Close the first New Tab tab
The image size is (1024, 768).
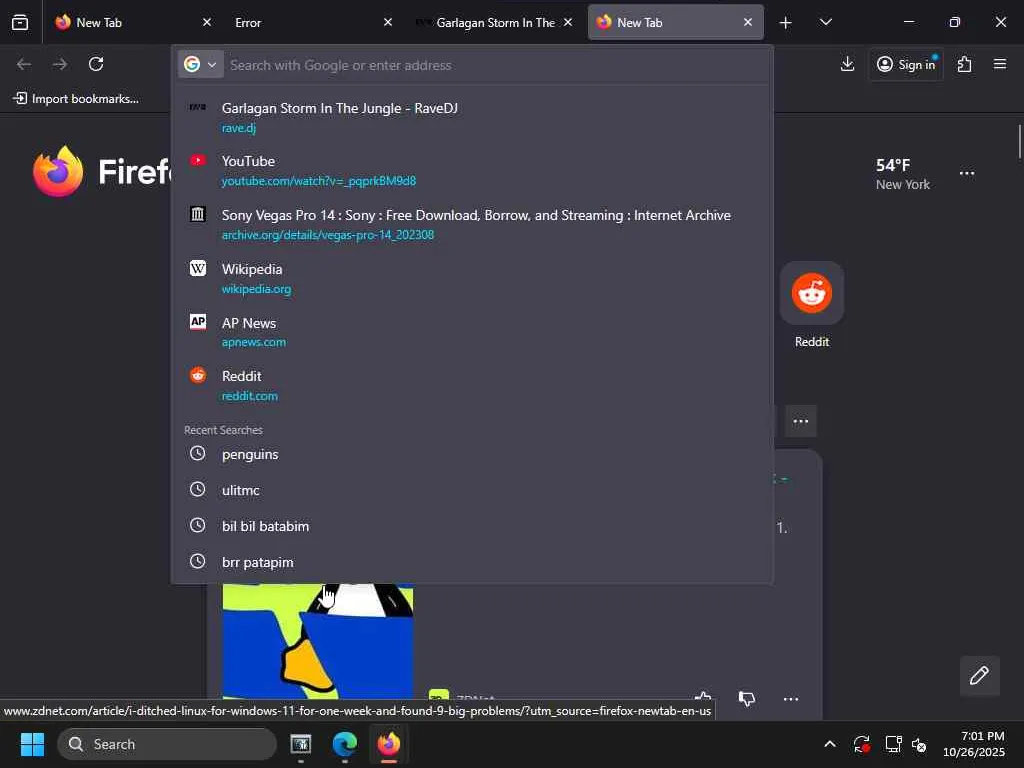coord(207,22)
